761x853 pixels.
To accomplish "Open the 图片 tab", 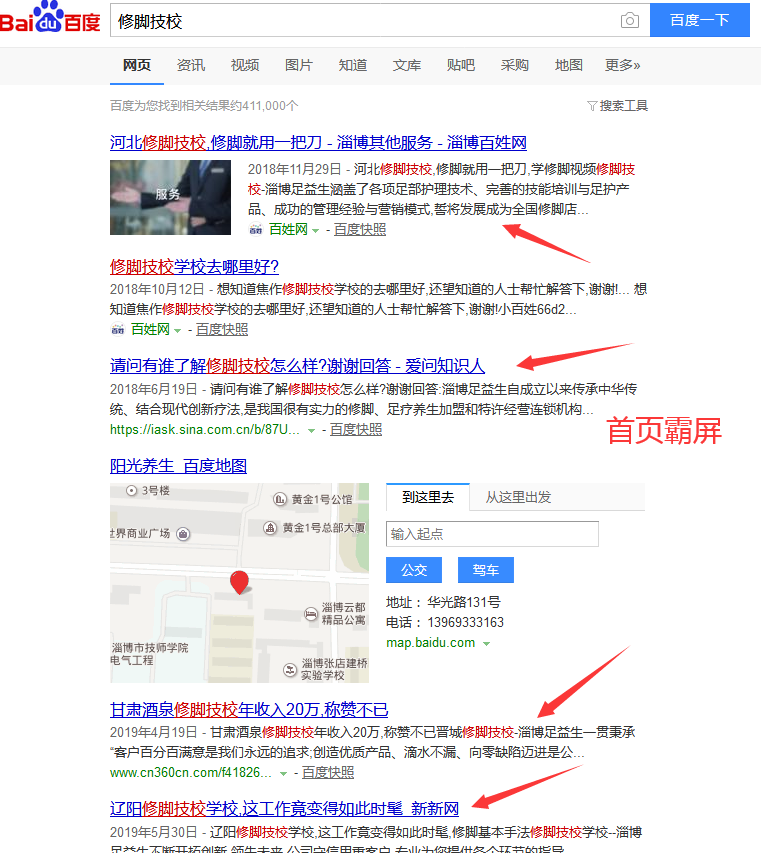I will pyautogui.click(x=299, y=65).
